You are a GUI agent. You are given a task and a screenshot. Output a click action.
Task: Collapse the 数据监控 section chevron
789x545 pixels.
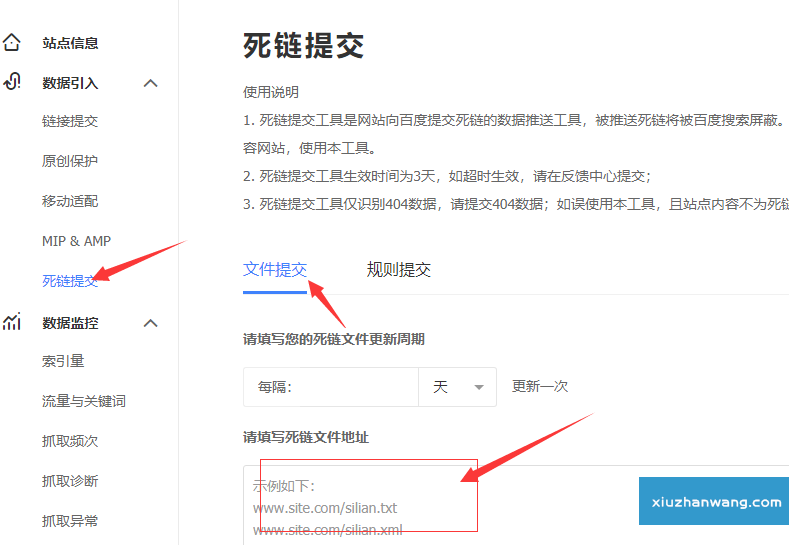pos(151,323)
